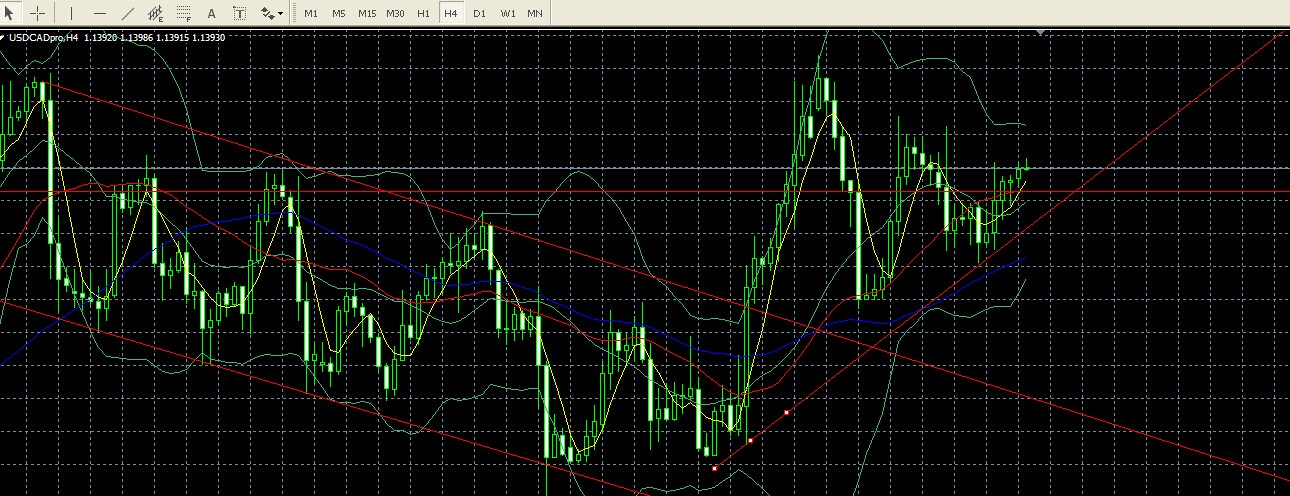The width and height of the screenshot is (1290, 496).
Task: Switch chart to M15 timeframe
Action: [x=367, y=13]
